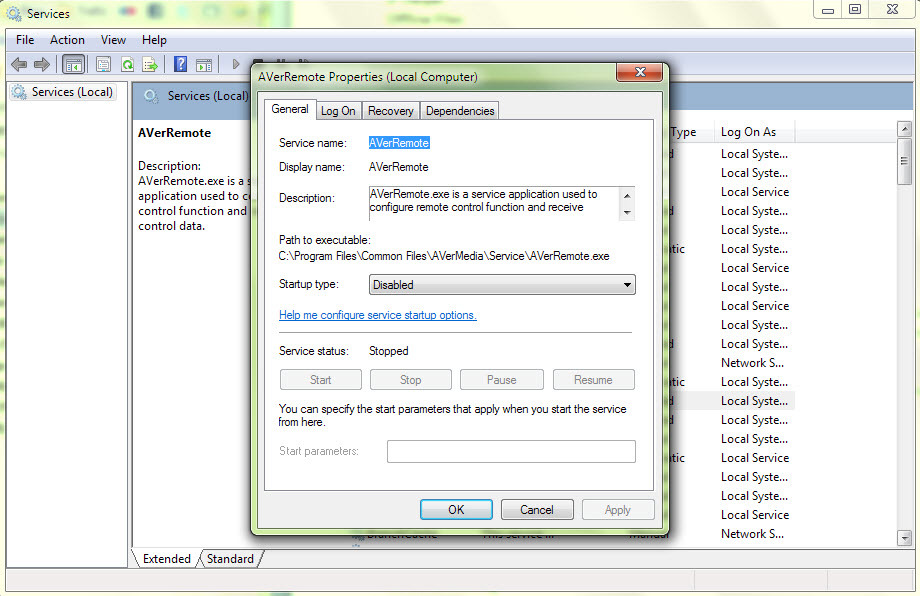Click services list scrollbar down arrow

[905, 537]
